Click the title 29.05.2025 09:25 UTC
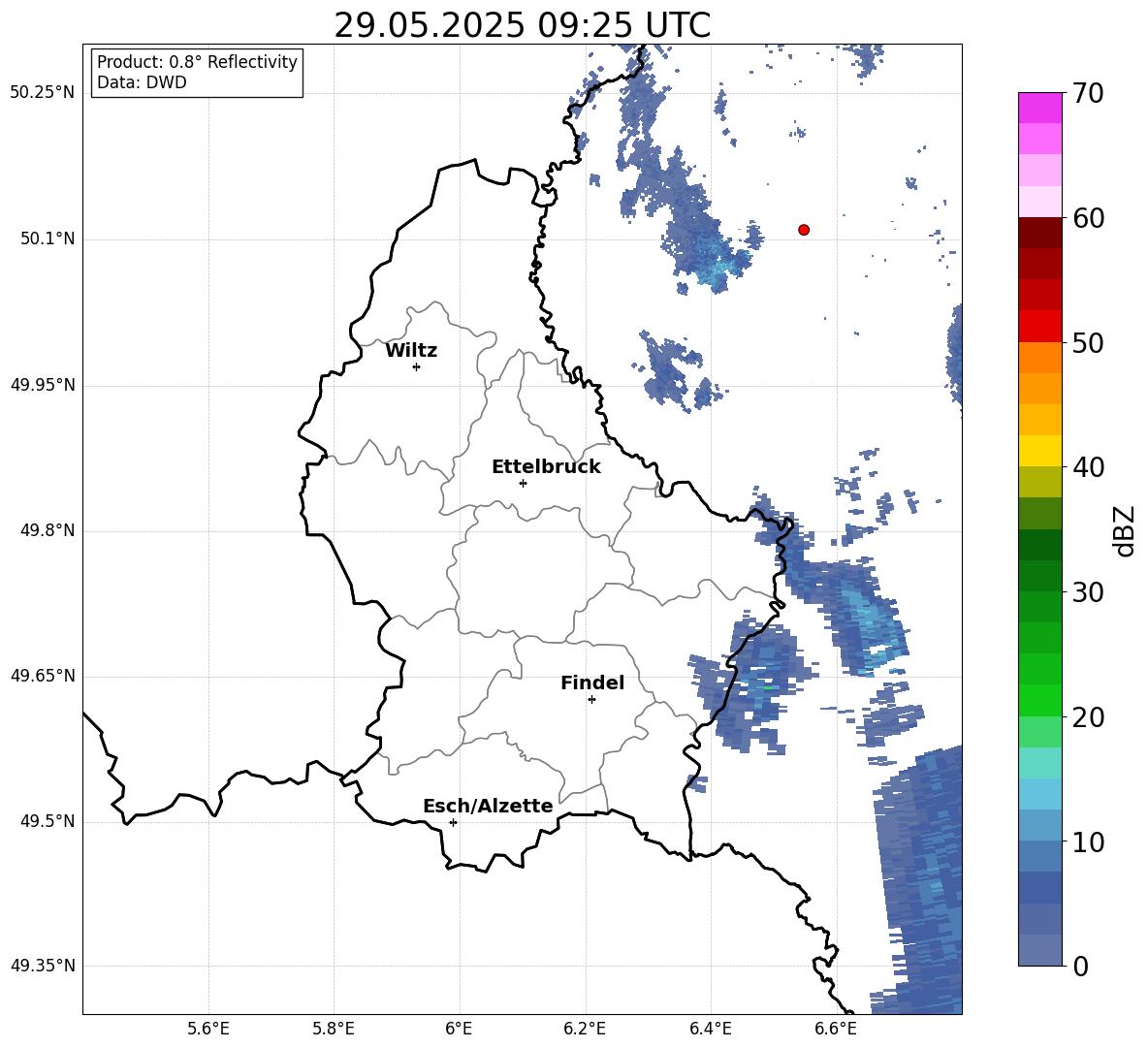This screenshot has width=1148, height=1048. [522, 25]
